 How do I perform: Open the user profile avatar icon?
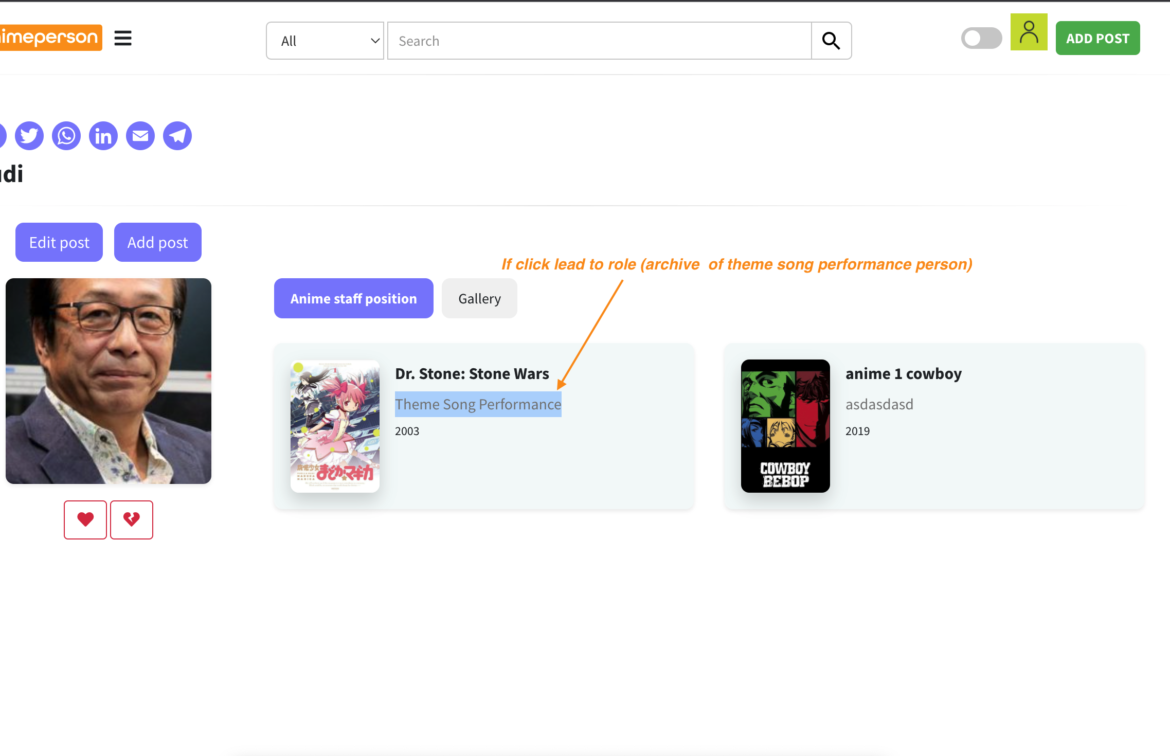[x=1028, y=33]
